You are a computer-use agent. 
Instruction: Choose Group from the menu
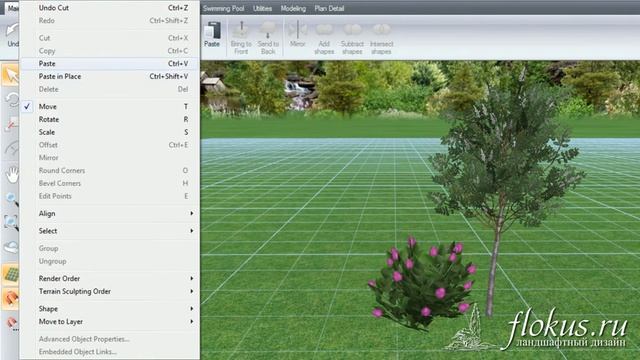pos(110,248)
